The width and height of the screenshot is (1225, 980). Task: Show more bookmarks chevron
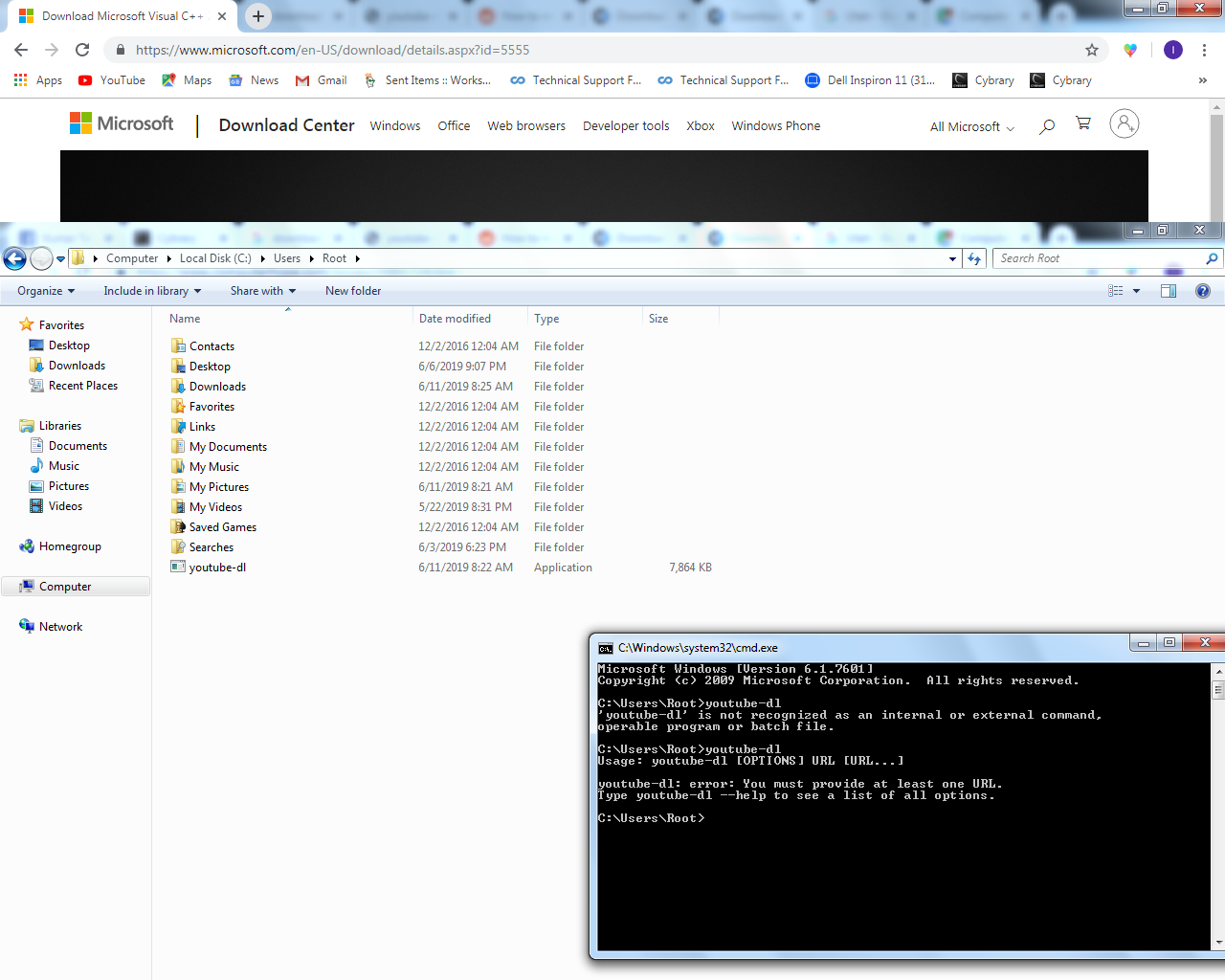(x=1203, y=80)
